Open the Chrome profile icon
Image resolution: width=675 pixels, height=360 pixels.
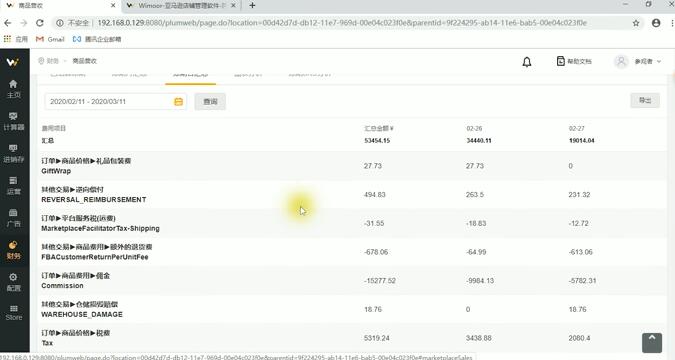point(656,23)
